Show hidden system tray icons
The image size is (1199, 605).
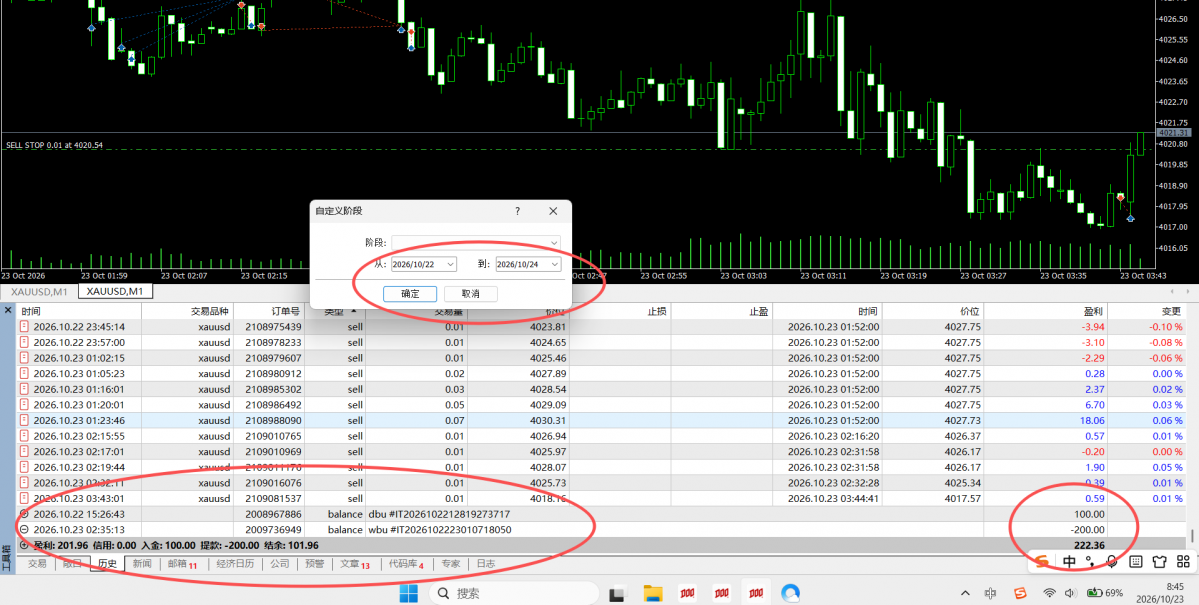click(x=965, y=593)
